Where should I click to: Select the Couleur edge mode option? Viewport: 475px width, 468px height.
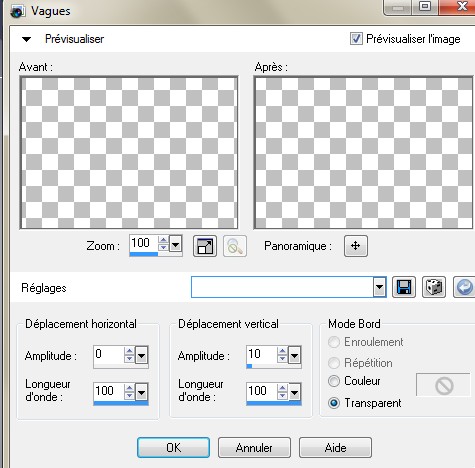point(334,381)
